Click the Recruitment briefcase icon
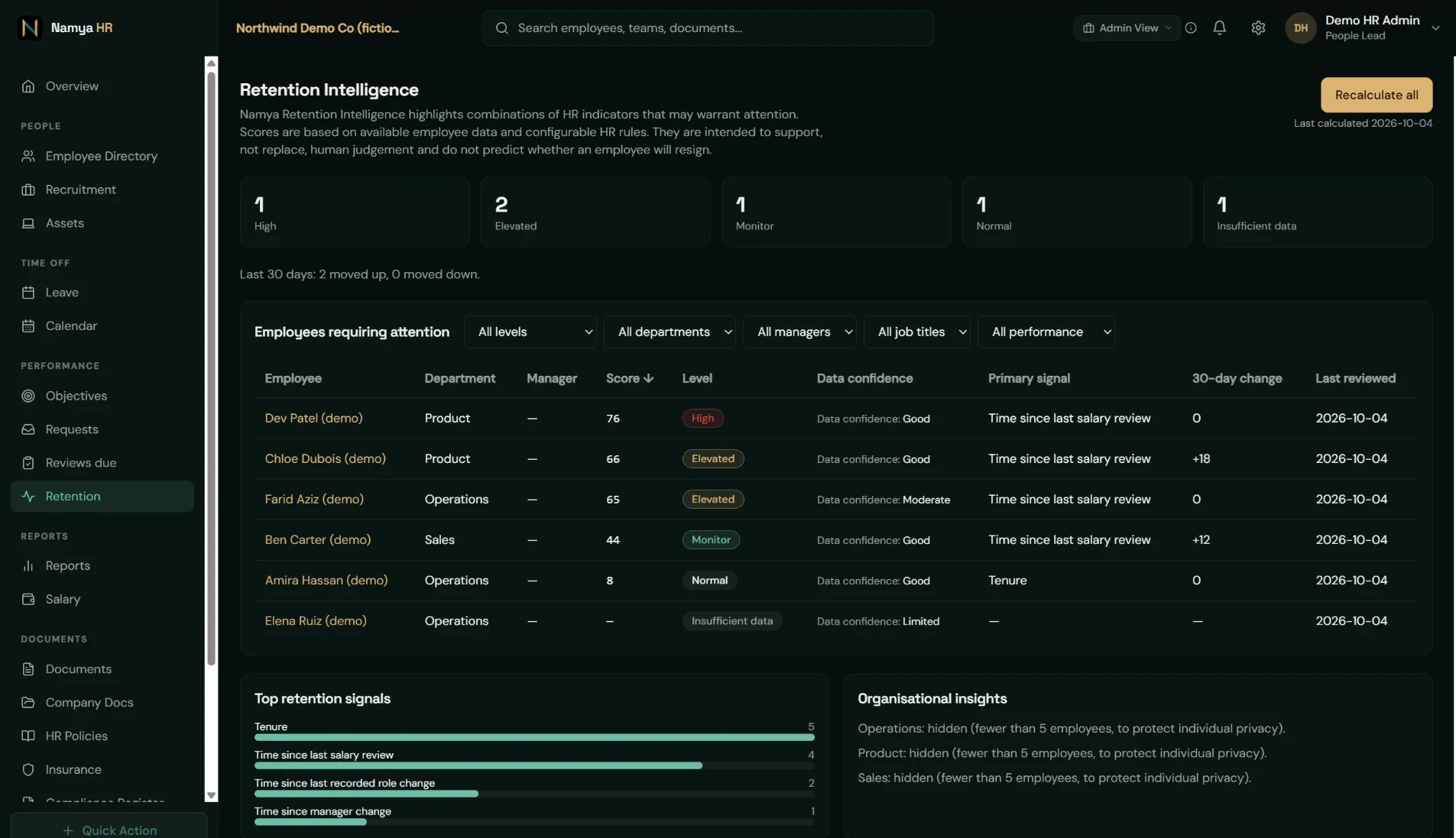Screen dimensions: 1456x838 tap(28, 190)
